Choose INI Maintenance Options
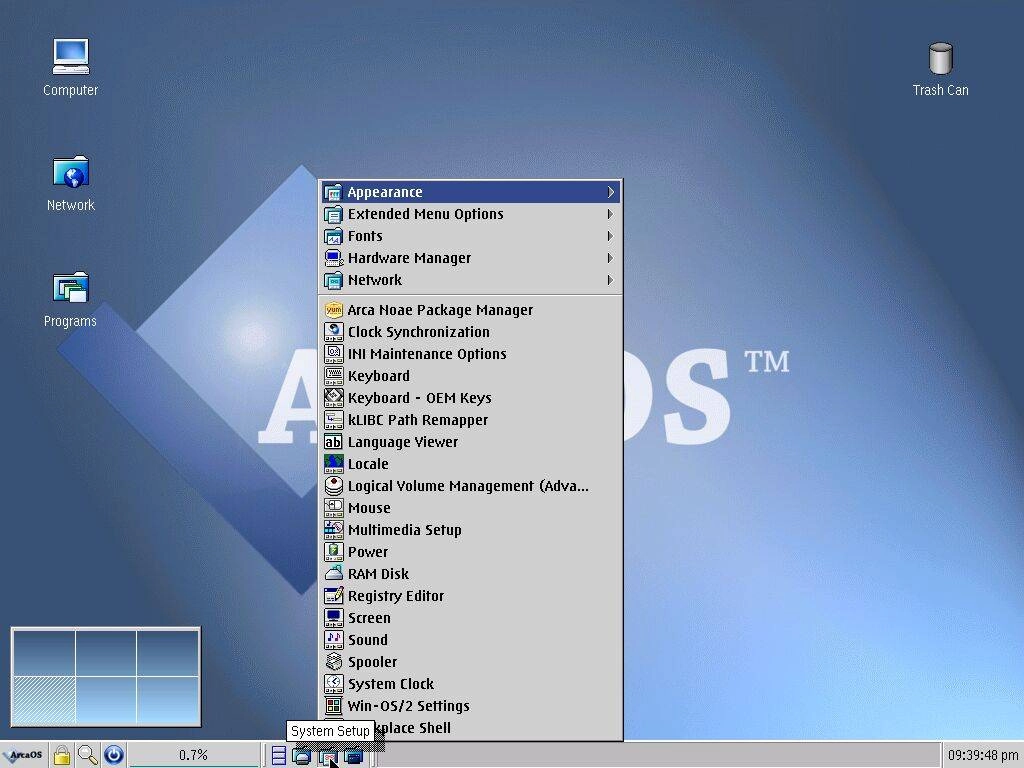This screenshot has width=1024, height=768. (x=470, y=354)
